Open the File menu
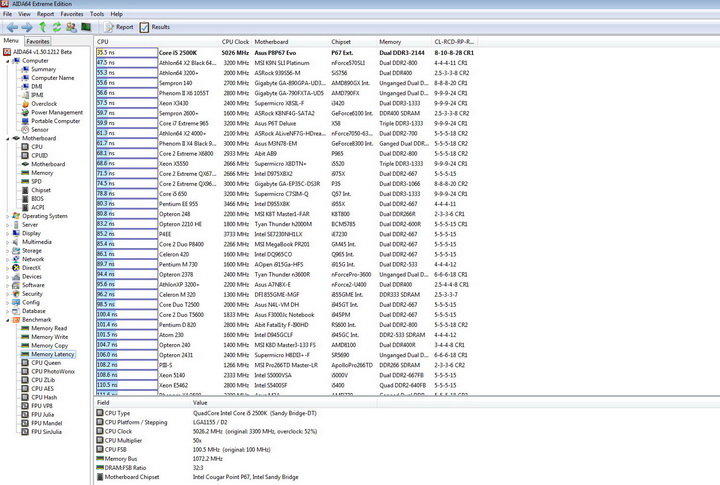This screenshot has height=485, width=720. (x=7, y=14)
